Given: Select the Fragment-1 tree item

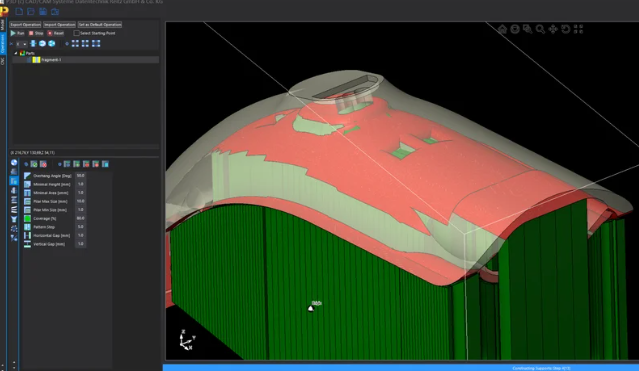Looking at the screenshot, I should tap(86, 60).
